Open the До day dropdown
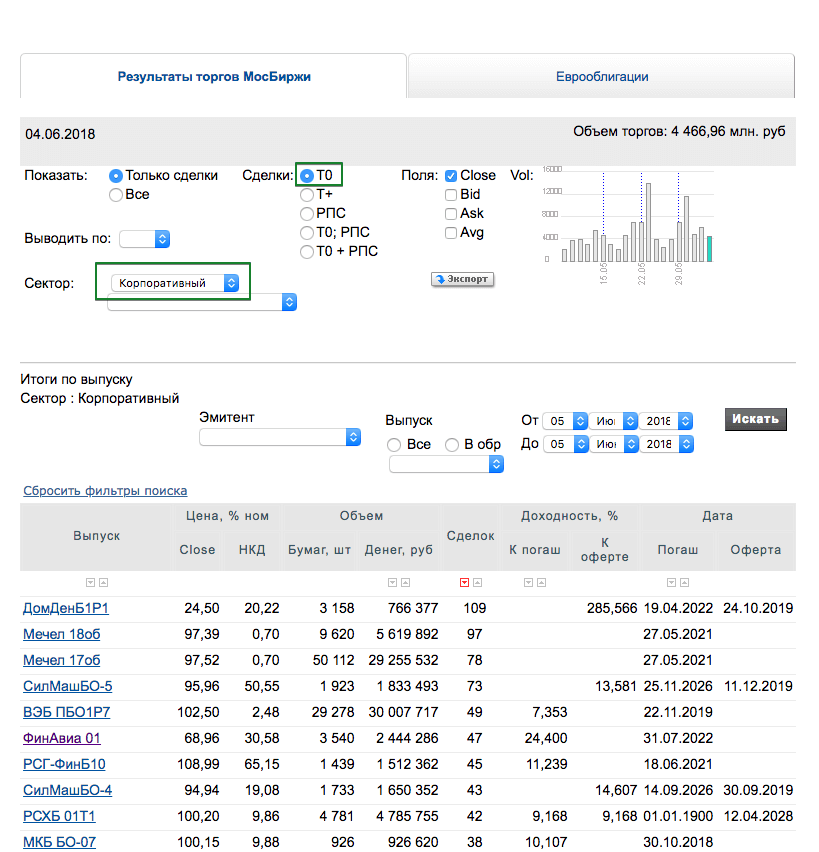819x852 pixels. coord(565,444)
